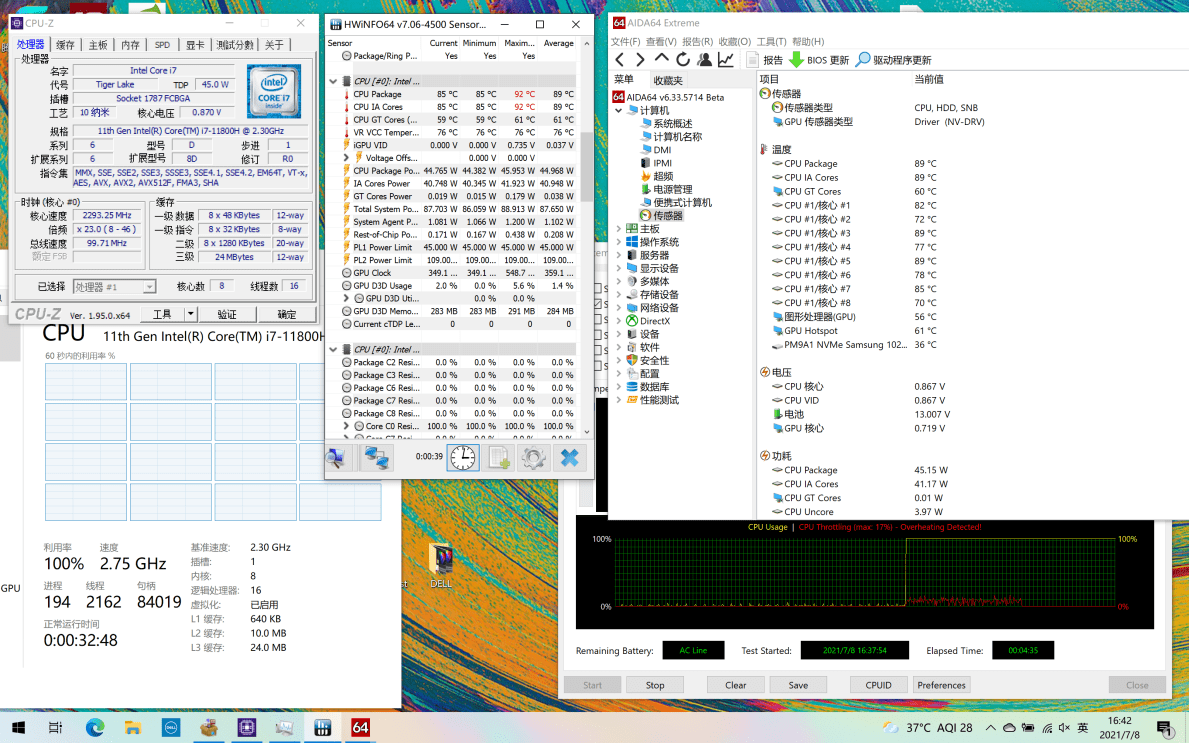Collapse the 计算机 node in AIDA64 tree
1189x743 pixels.
618,111
